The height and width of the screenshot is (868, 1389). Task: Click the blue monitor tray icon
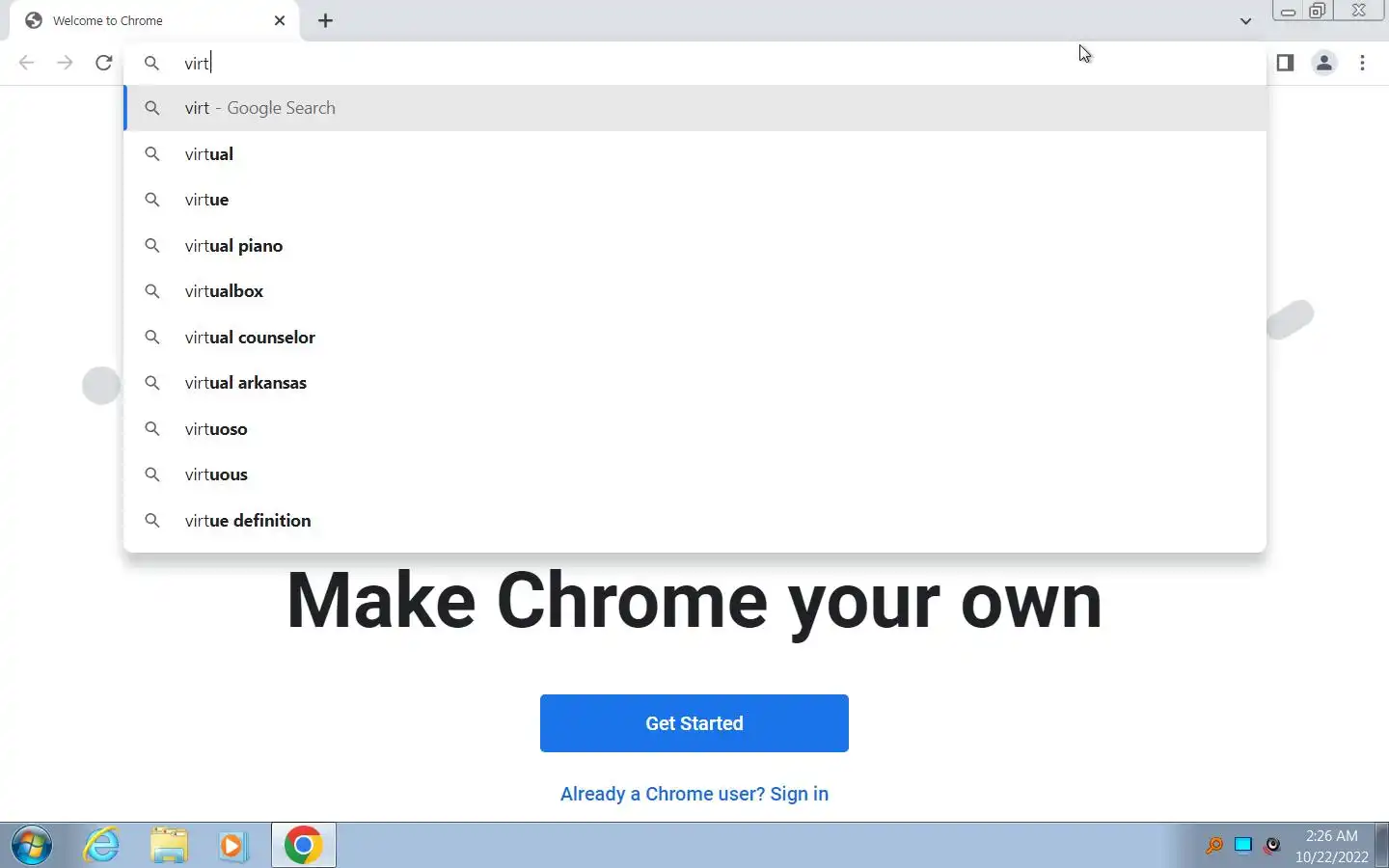pos(1243,846)
